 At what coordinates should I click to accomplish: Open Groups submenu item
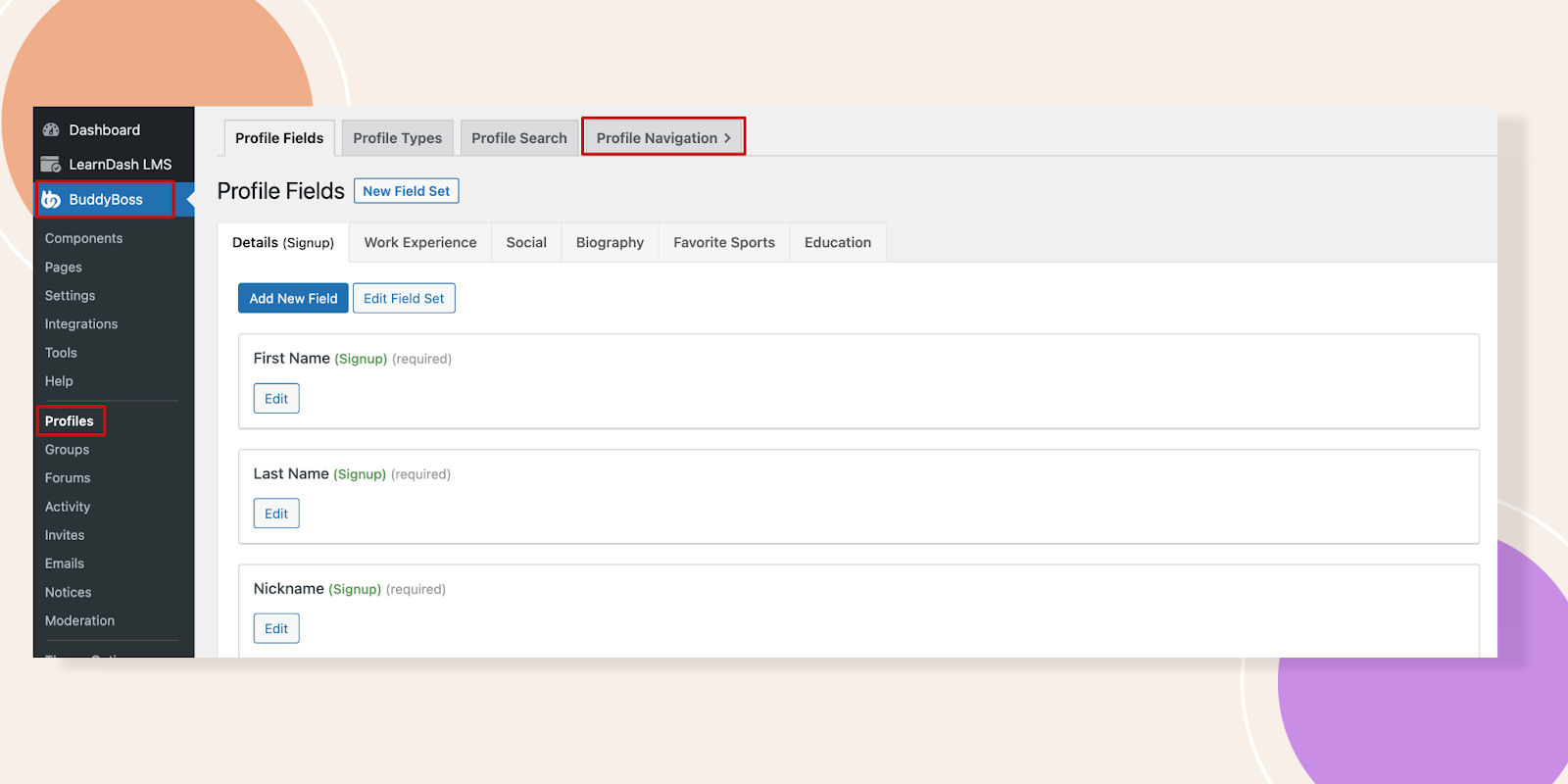pyautogui.click(x=67, y=449)
